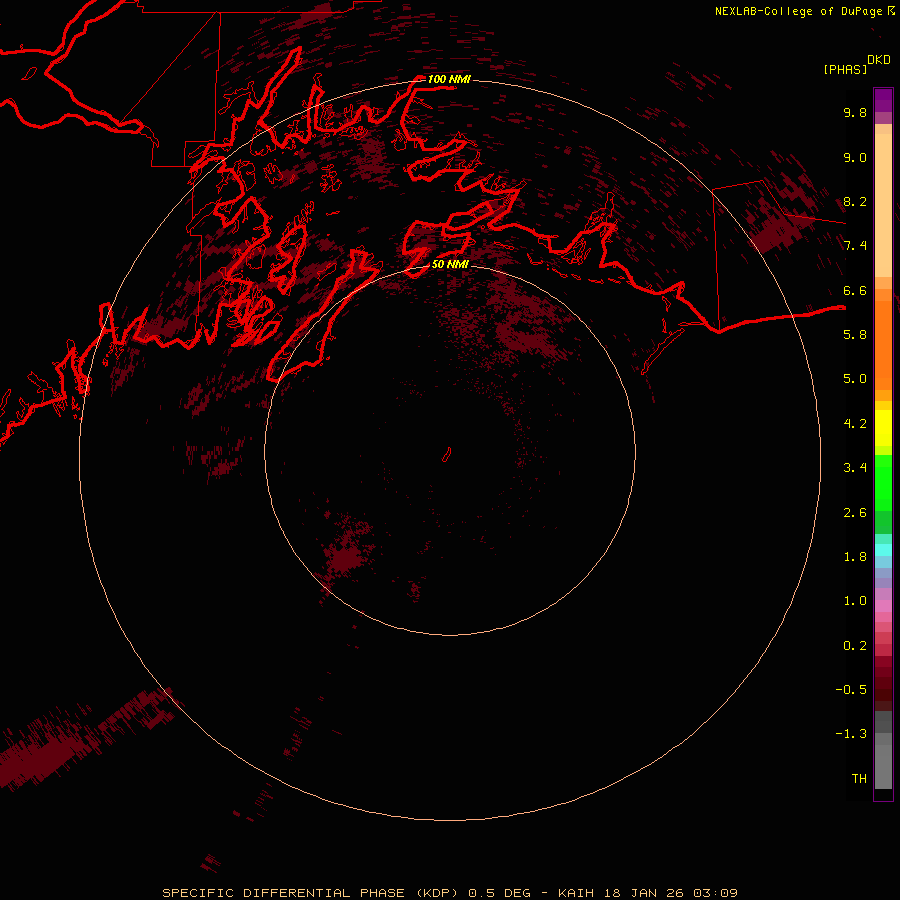Image resolution: width=900 pixels, height=900 pixels.
Task: Click the 50 NMI range ring label
Action: 450,264
